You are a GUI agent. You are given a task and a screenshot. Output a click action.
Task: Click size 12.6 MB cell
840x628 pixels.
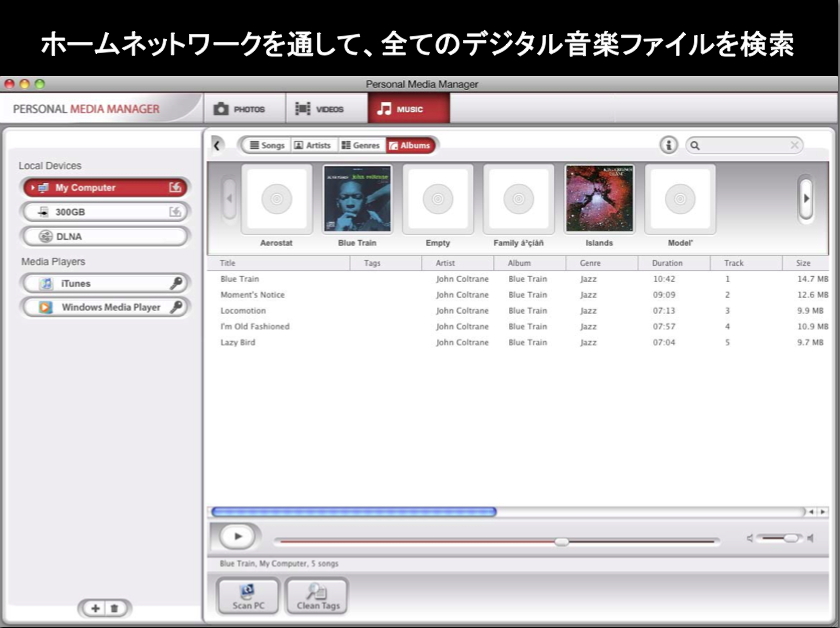[813, 295]
